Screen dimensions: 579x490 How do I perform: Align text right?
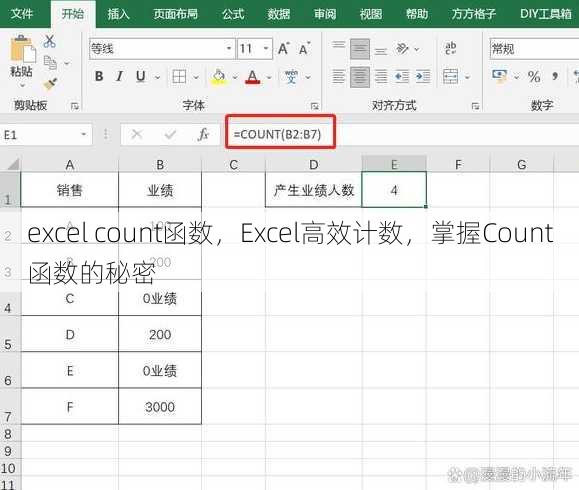coord(381,77)
